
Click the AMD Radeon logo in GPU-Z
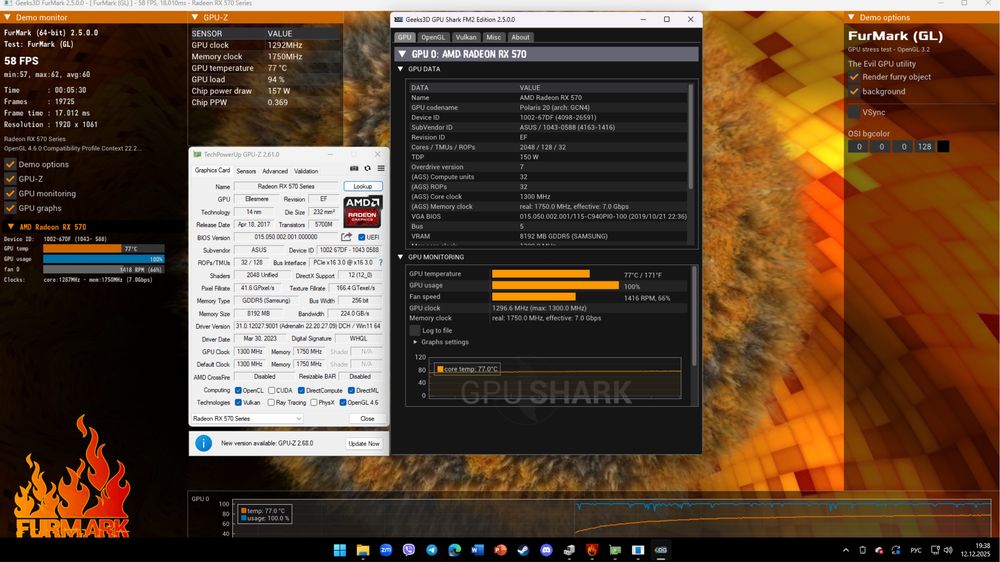[362, 212]
